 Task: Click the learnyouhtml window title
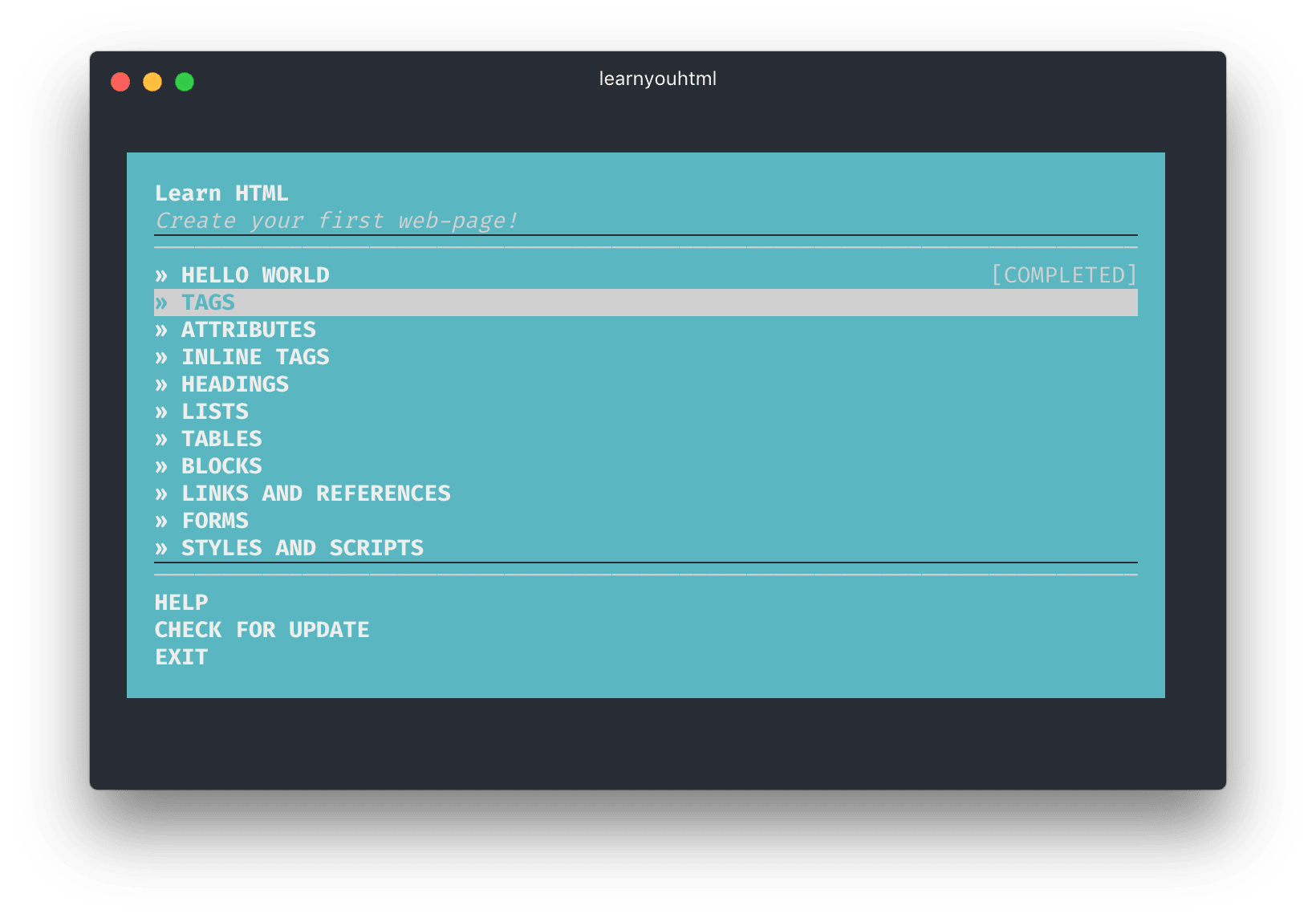(658, 79)
